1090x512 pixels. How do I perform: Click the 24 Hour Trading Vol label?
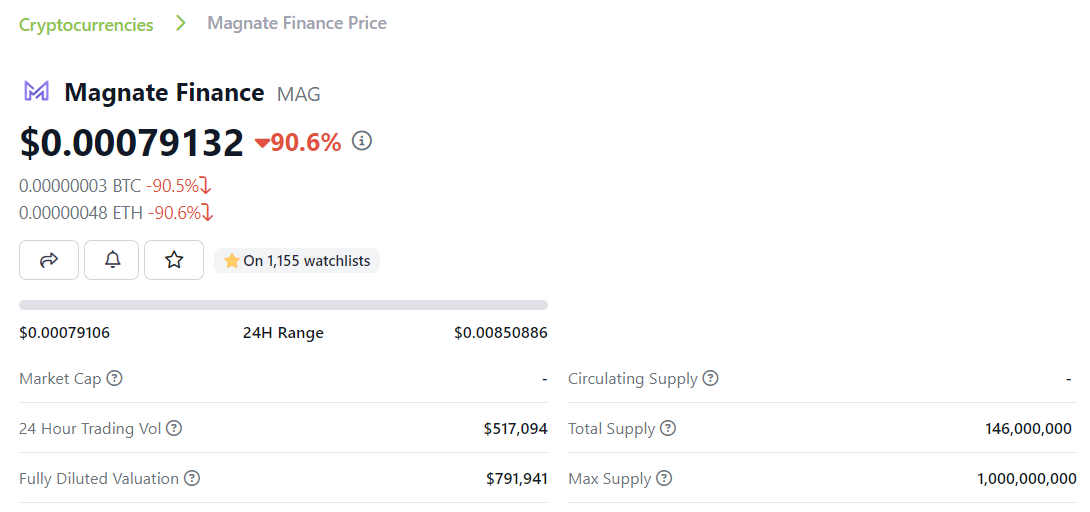[x=90, y=429]
